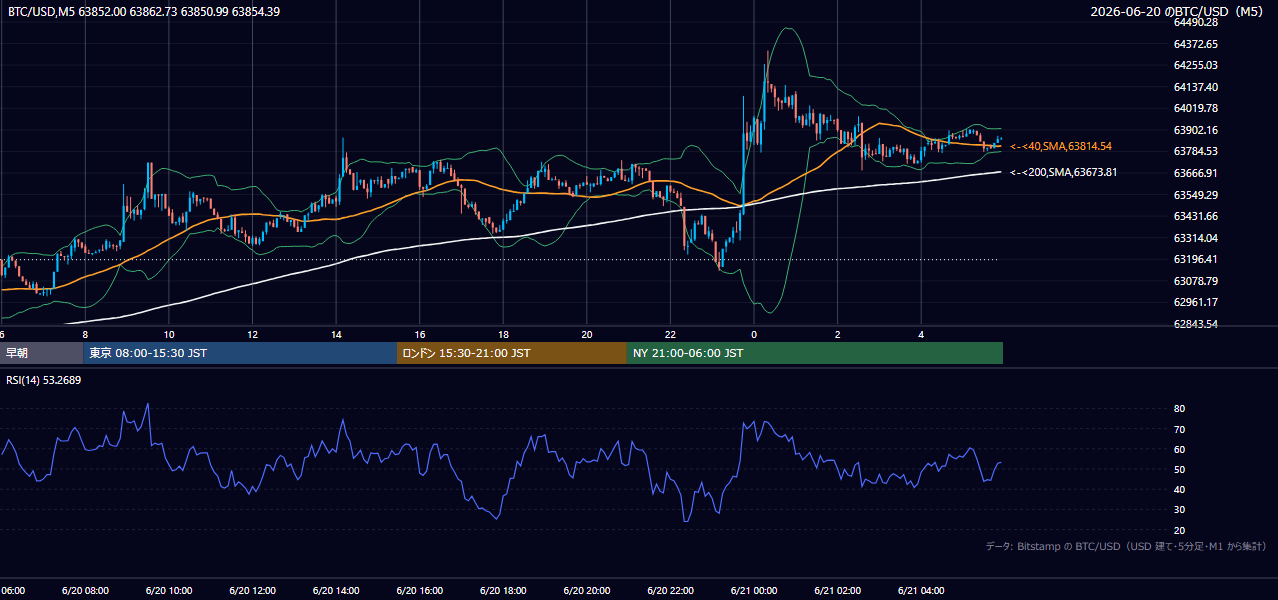The image size is (1278, 600).
Task: Click RSI axis level 60
Action: pos(1179,449)
